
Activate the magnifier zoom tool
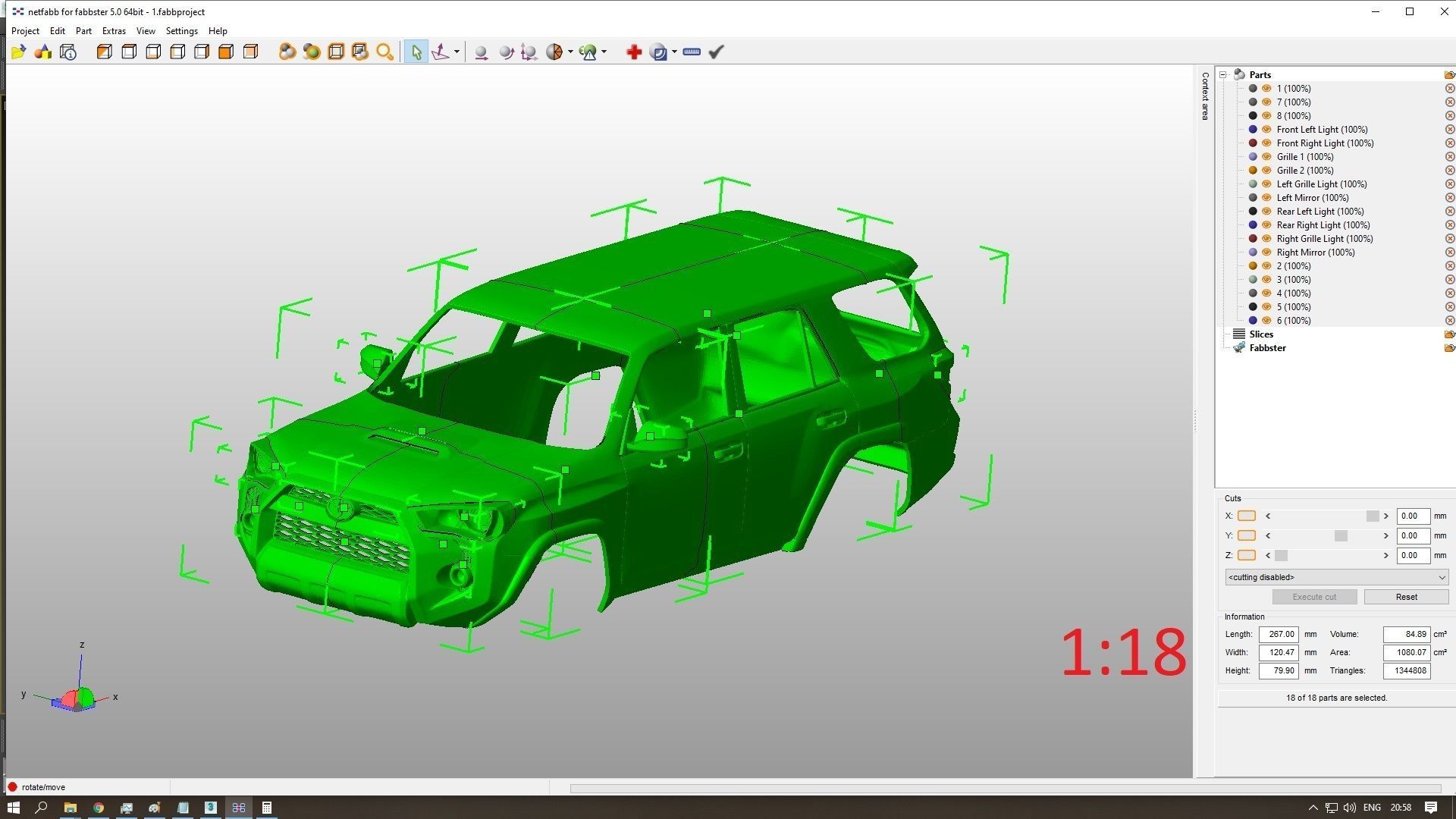(385, 52)
